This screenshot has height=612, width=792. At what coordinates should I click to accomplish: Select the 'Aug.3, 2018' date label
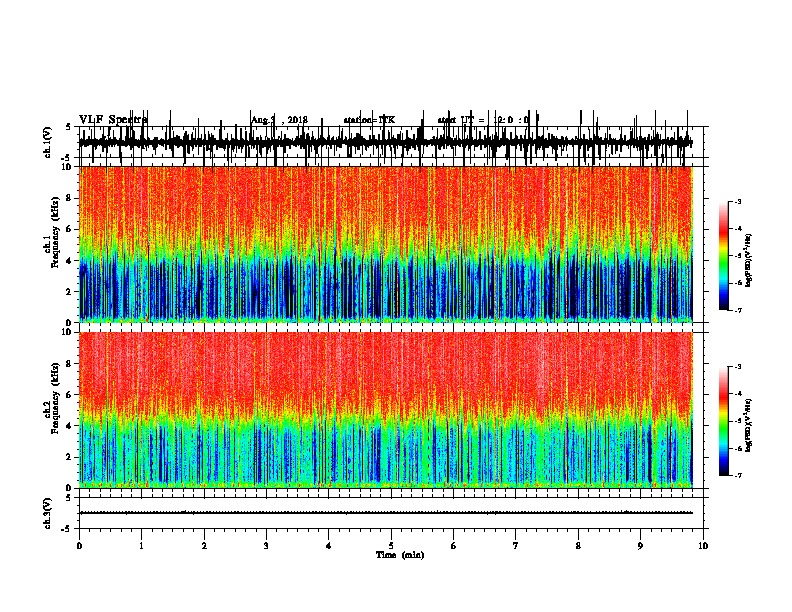point(279,120)
